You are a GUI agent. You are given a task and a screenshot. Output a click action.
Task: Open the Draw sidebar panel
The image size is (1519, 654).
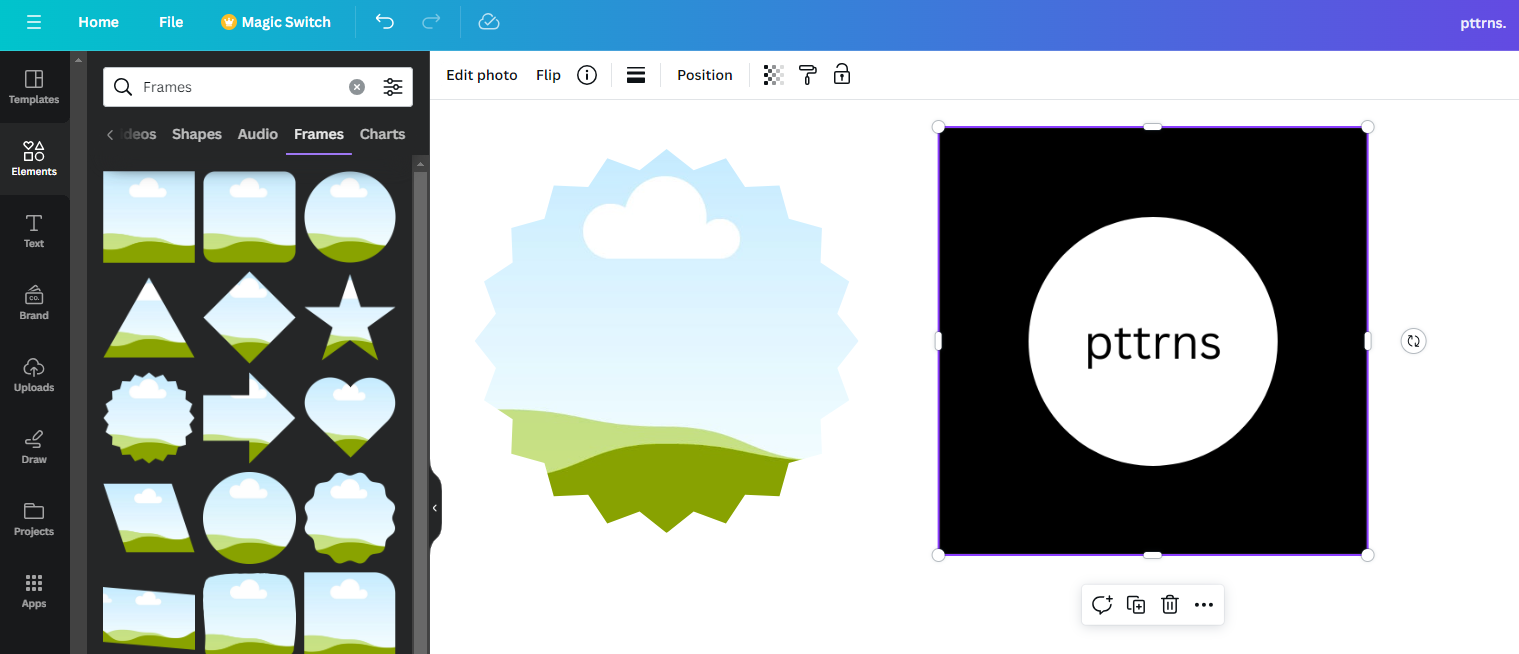(34, 447)
